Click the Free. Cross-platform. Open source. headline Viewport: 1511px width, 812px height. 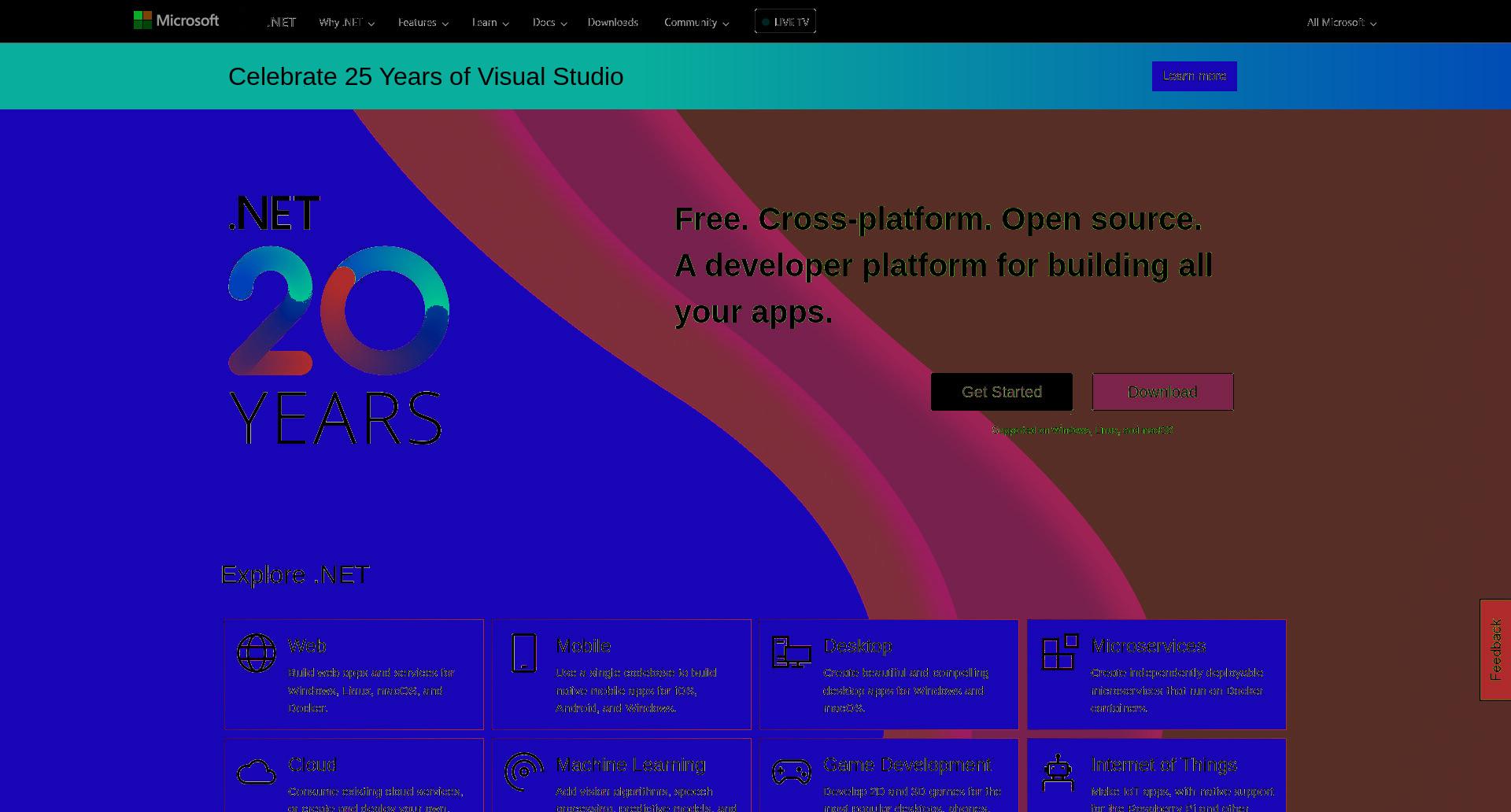coord(938,219)
